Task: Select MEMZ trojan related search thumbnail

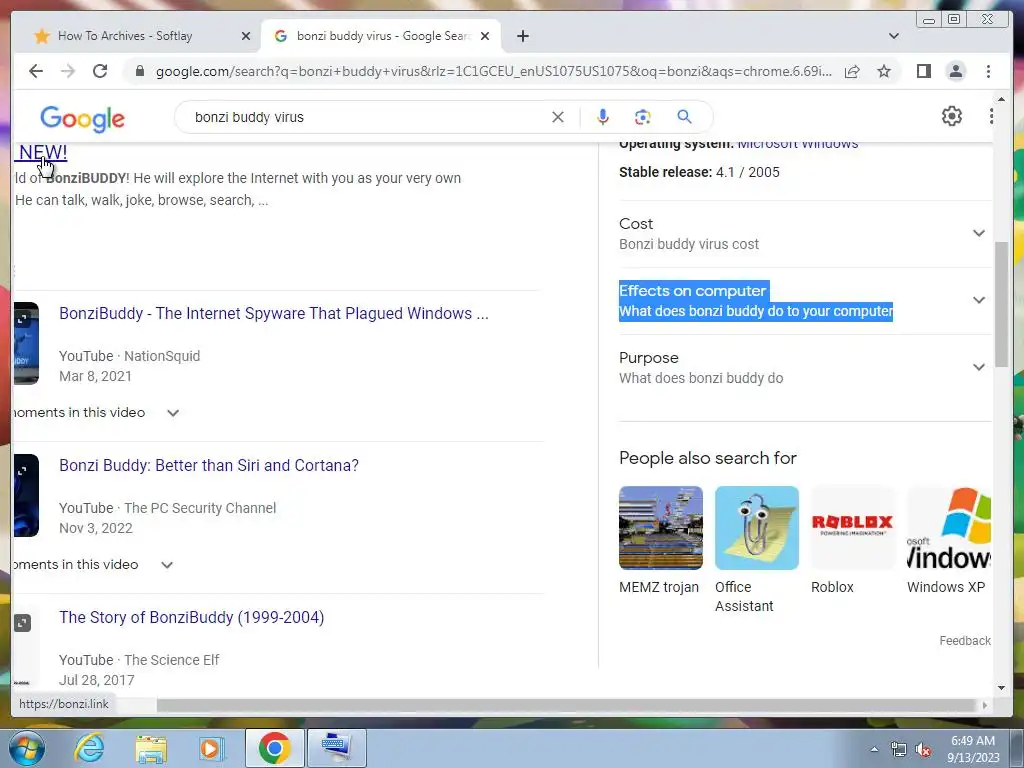Action: click(661, 528)
